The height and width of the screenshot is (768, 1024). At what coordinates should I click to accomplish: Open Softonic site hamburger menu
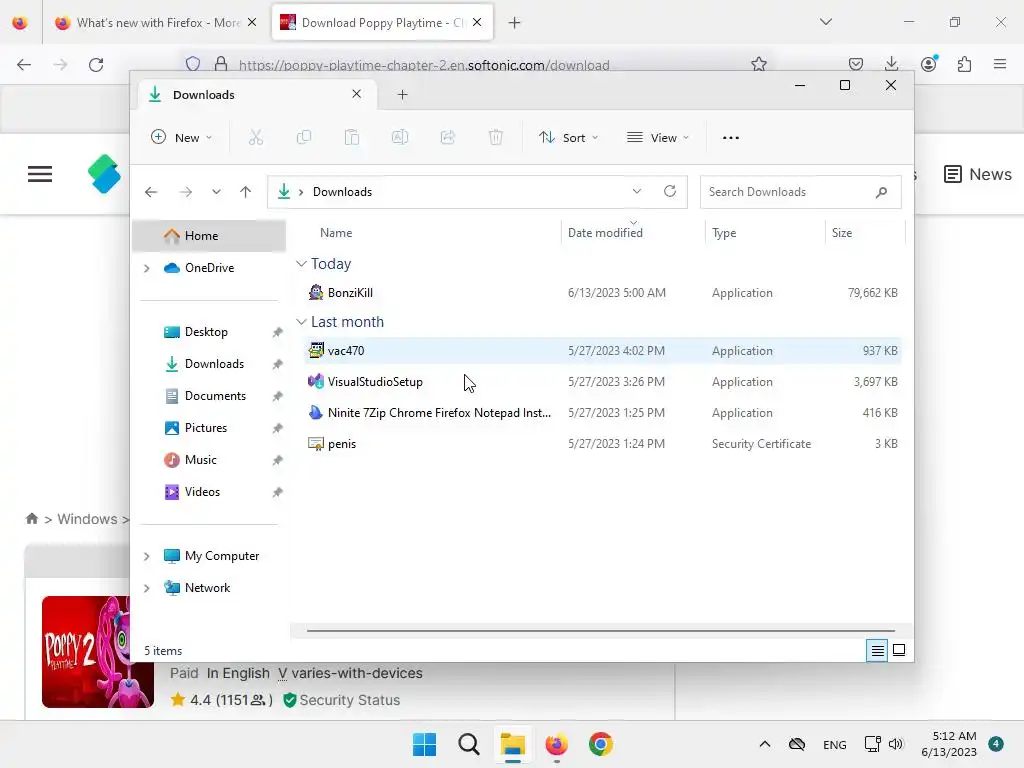40,174
